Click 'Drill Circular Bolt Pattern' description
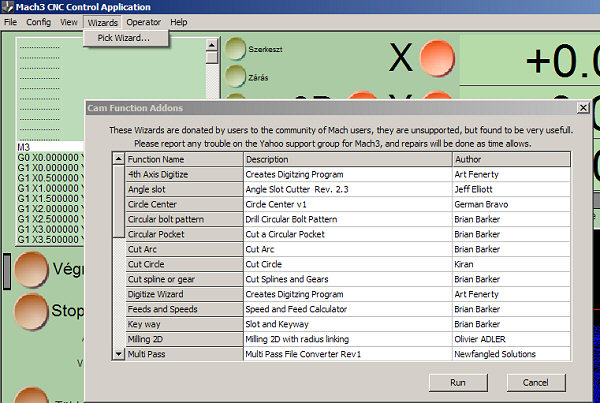 tap(347, 219)
